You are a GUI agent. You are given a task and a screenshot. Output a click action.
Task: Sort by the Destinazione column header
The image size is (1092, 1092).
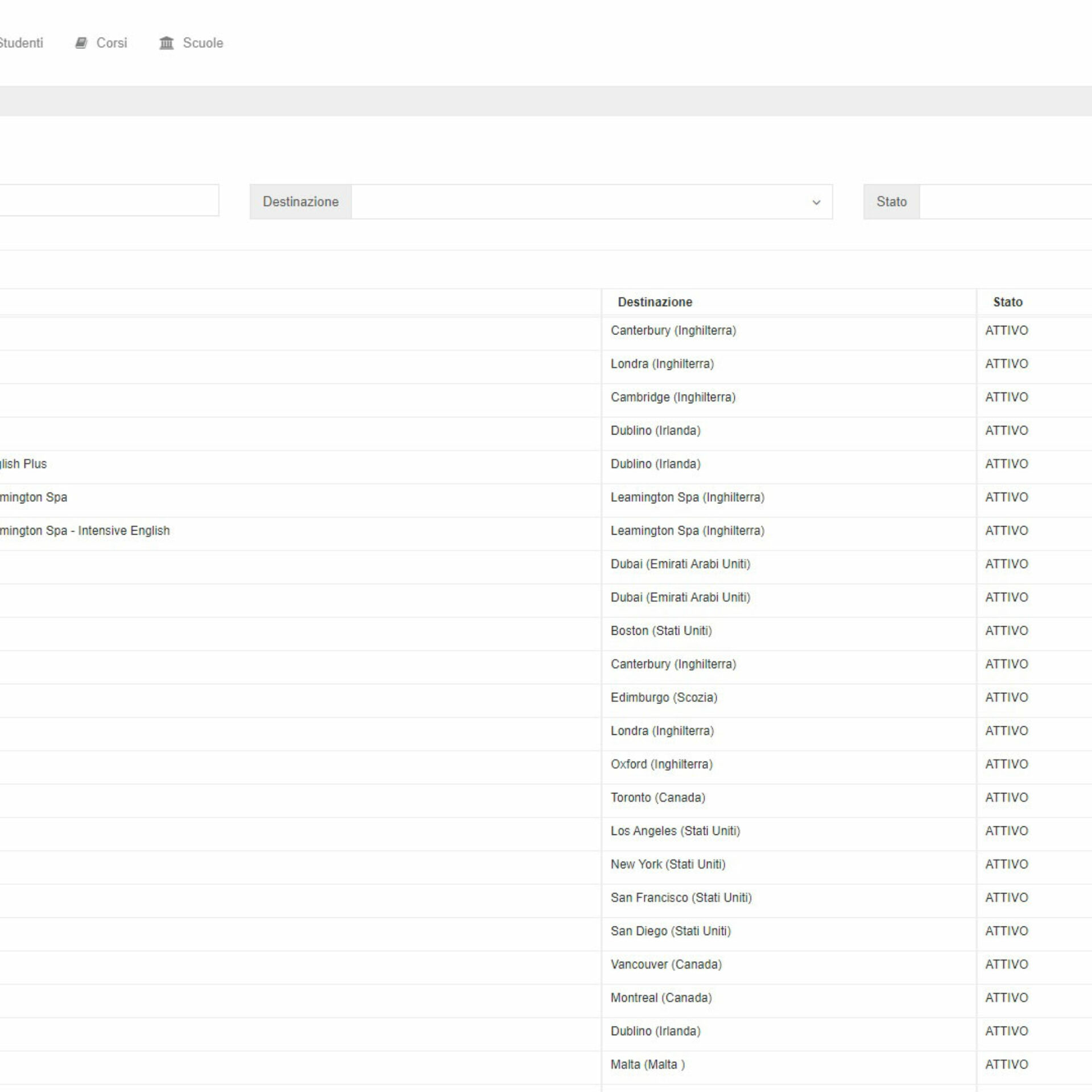655,302
